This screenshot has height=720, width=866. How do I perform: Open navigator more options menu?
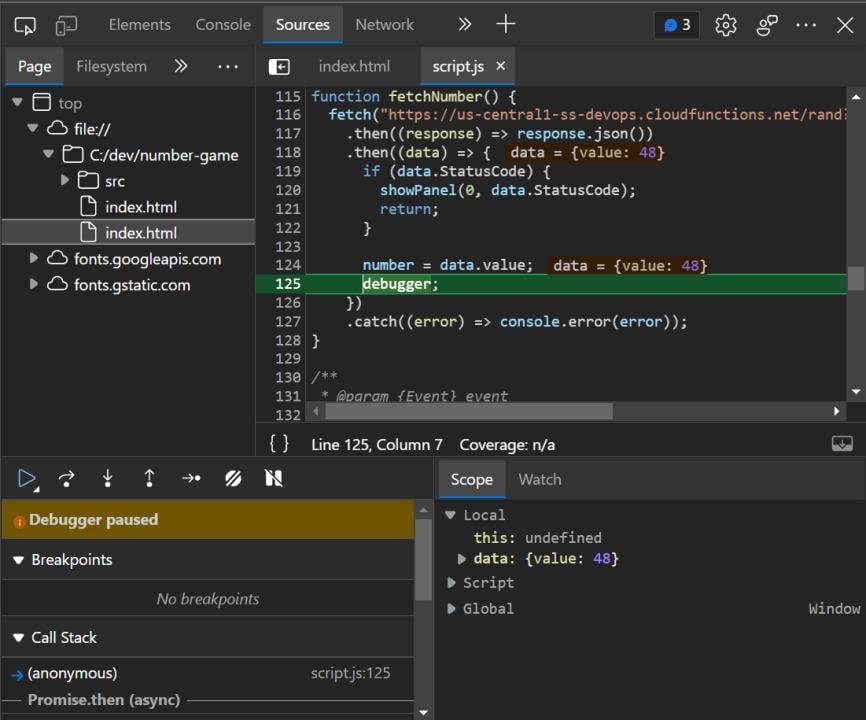click(x=228, y=67)
